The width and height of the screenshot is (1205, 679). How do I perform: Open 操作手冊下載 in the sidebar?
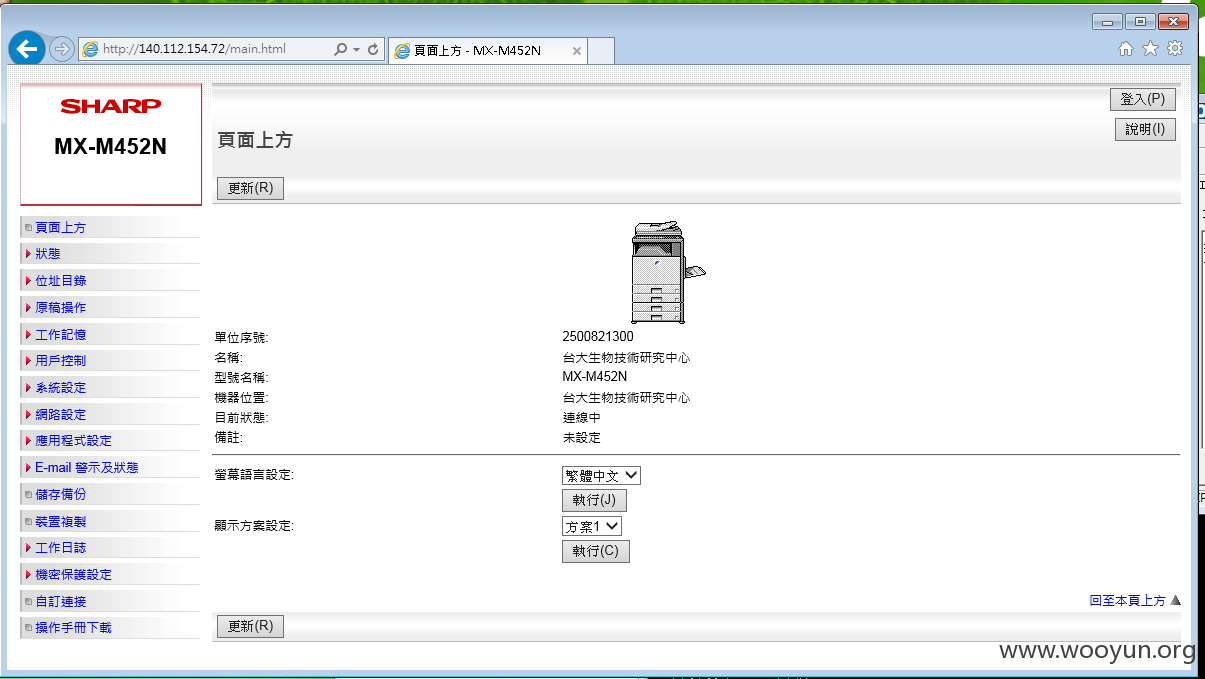[x=73, y=628]
